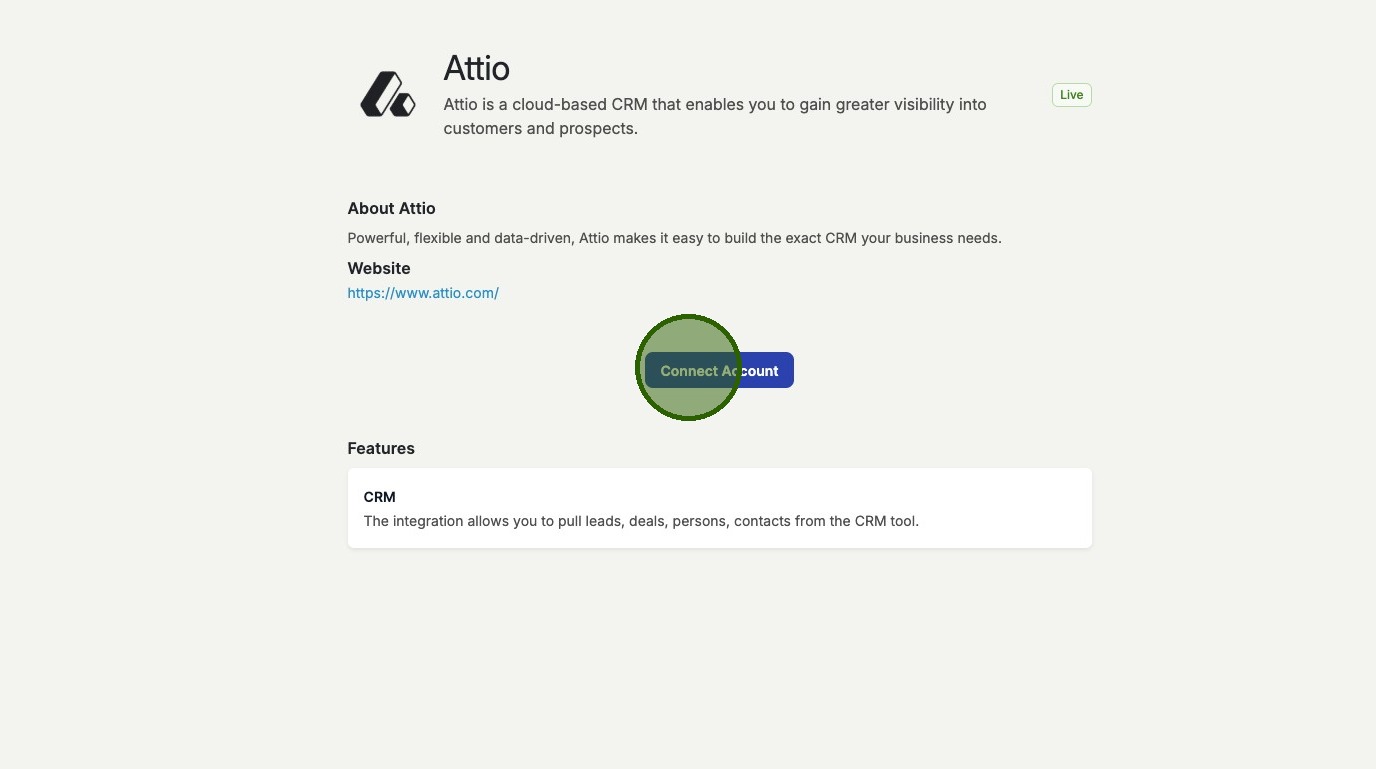The width and height of the screenshot is (1376, 769).
Task: Click the CRM integration description text
Action: click(640, 521)
